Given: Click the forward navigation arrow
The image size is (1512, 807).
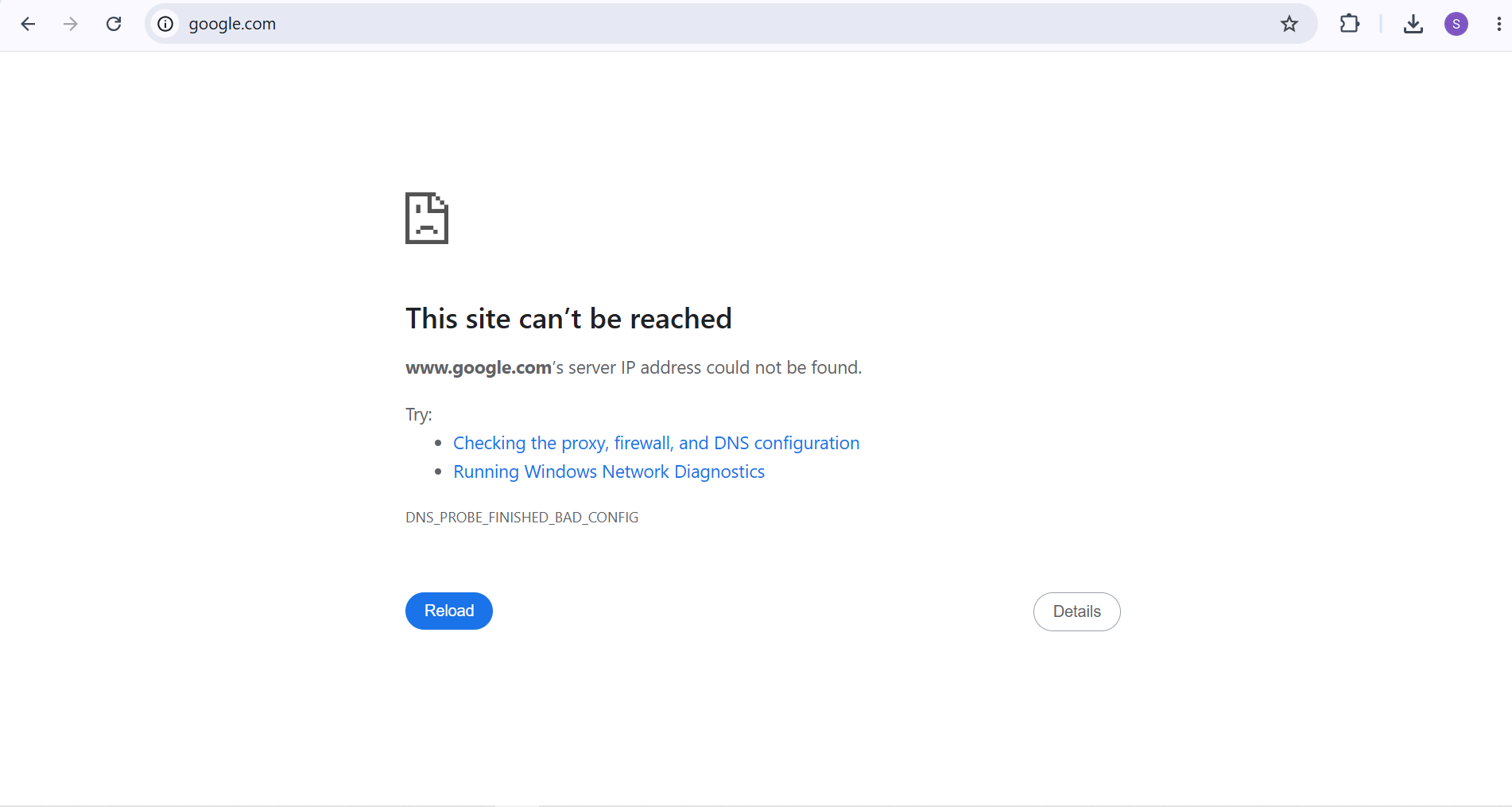Looking at the screenshot, I should 71,24.
